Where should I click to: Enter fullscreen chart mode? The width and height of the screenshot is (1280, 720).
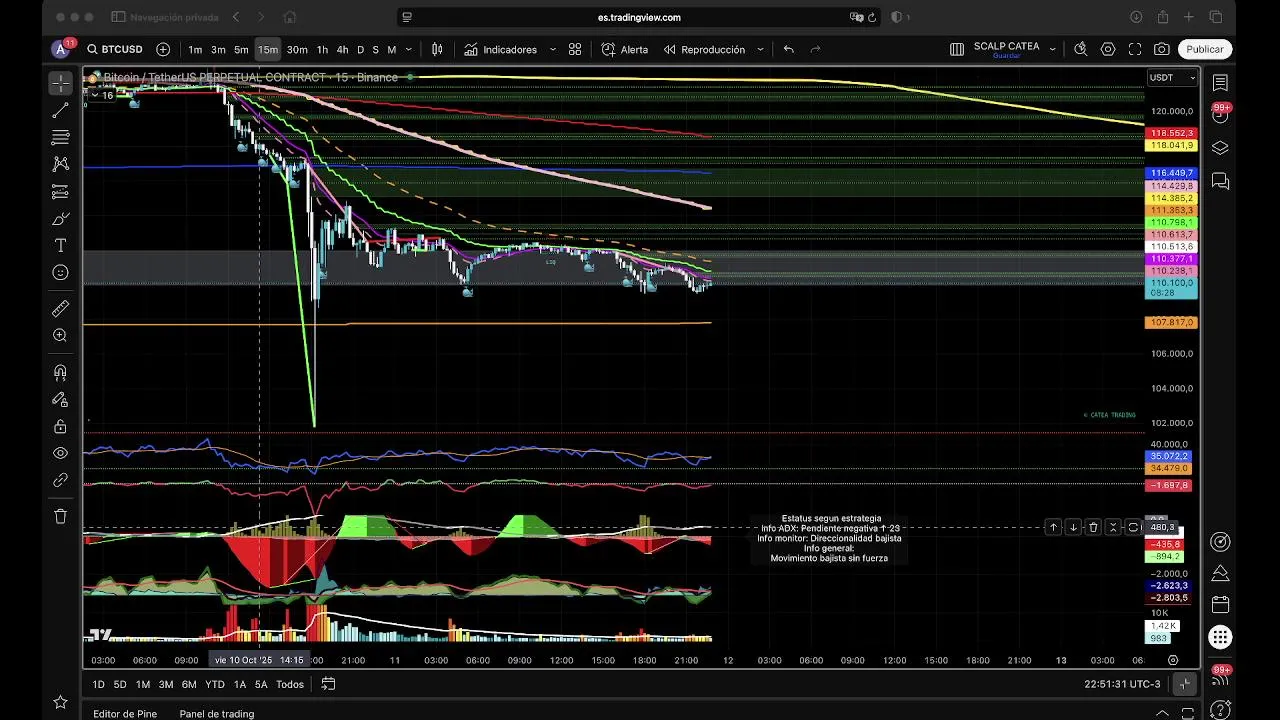coord(1135,49)
